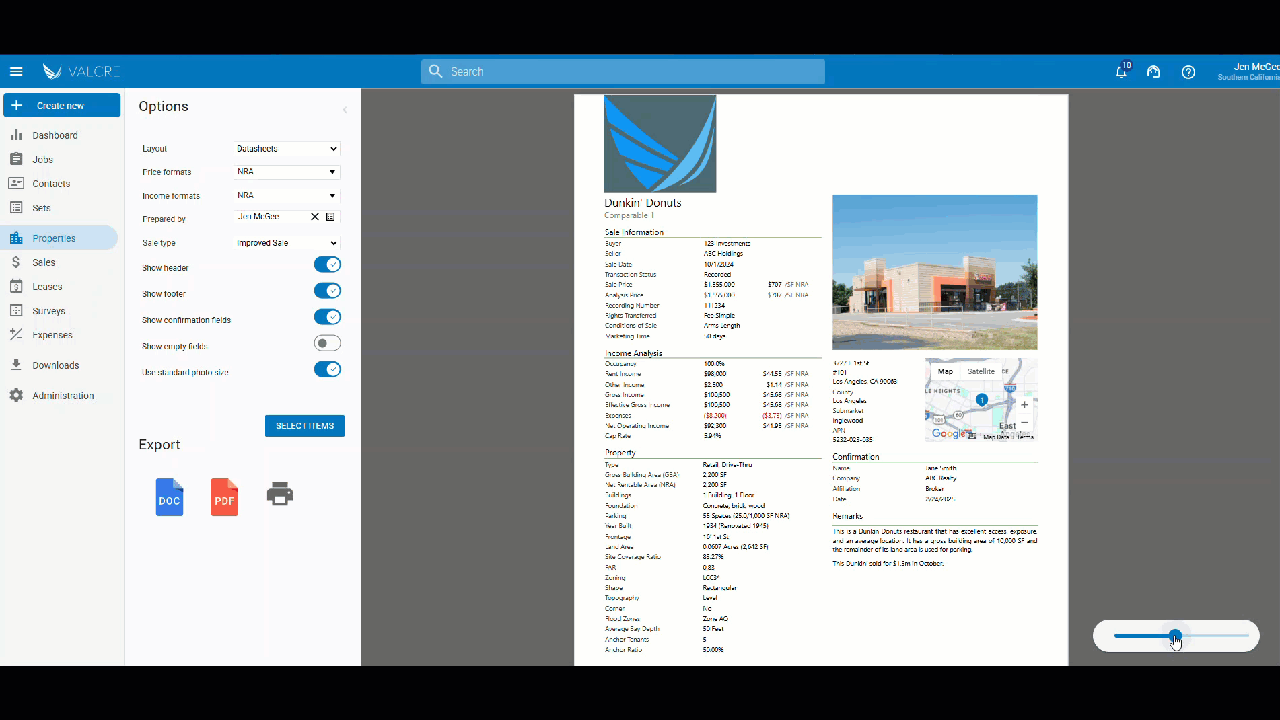1280x720 pixels.
Task: Click the Valcre logo
Action: (x=81, y=72)
